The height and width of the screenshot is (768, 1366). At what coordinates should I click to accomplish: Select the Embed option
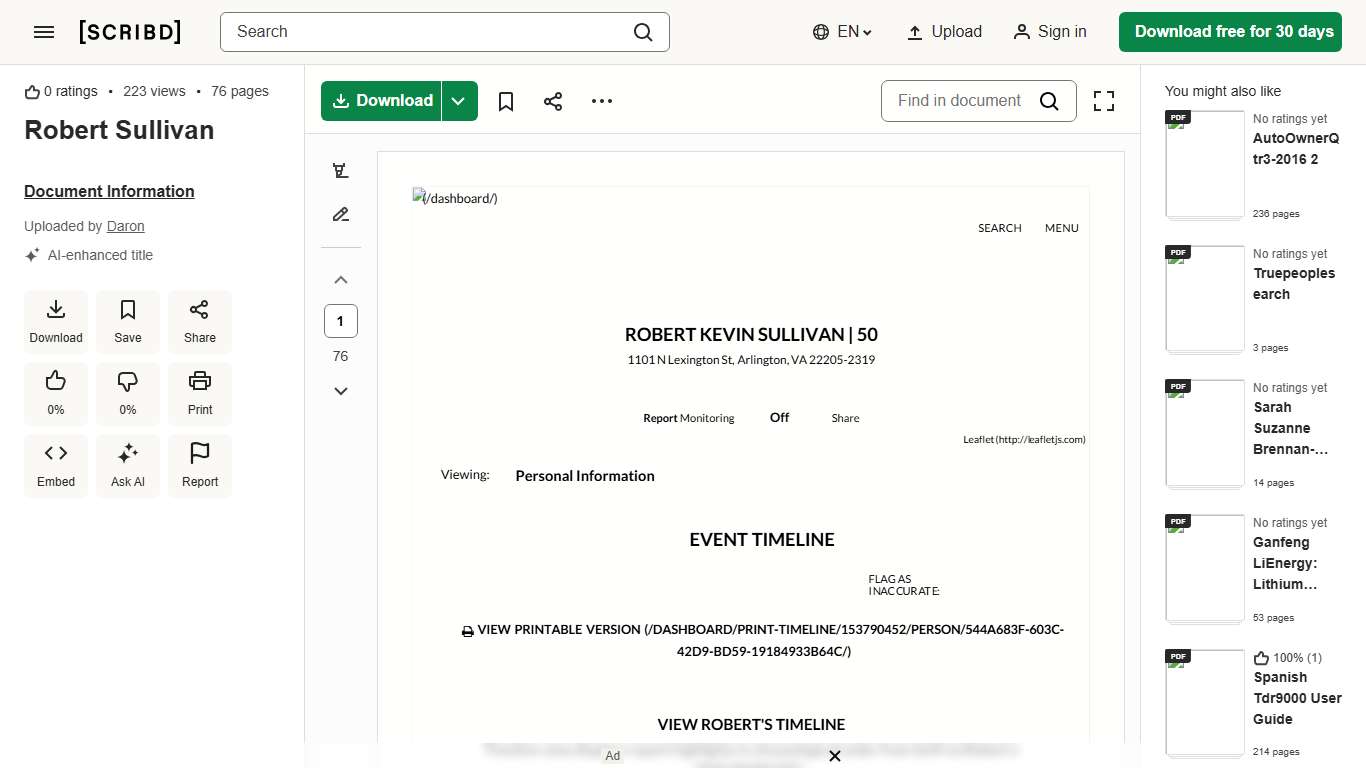click(x=55, y=465)
